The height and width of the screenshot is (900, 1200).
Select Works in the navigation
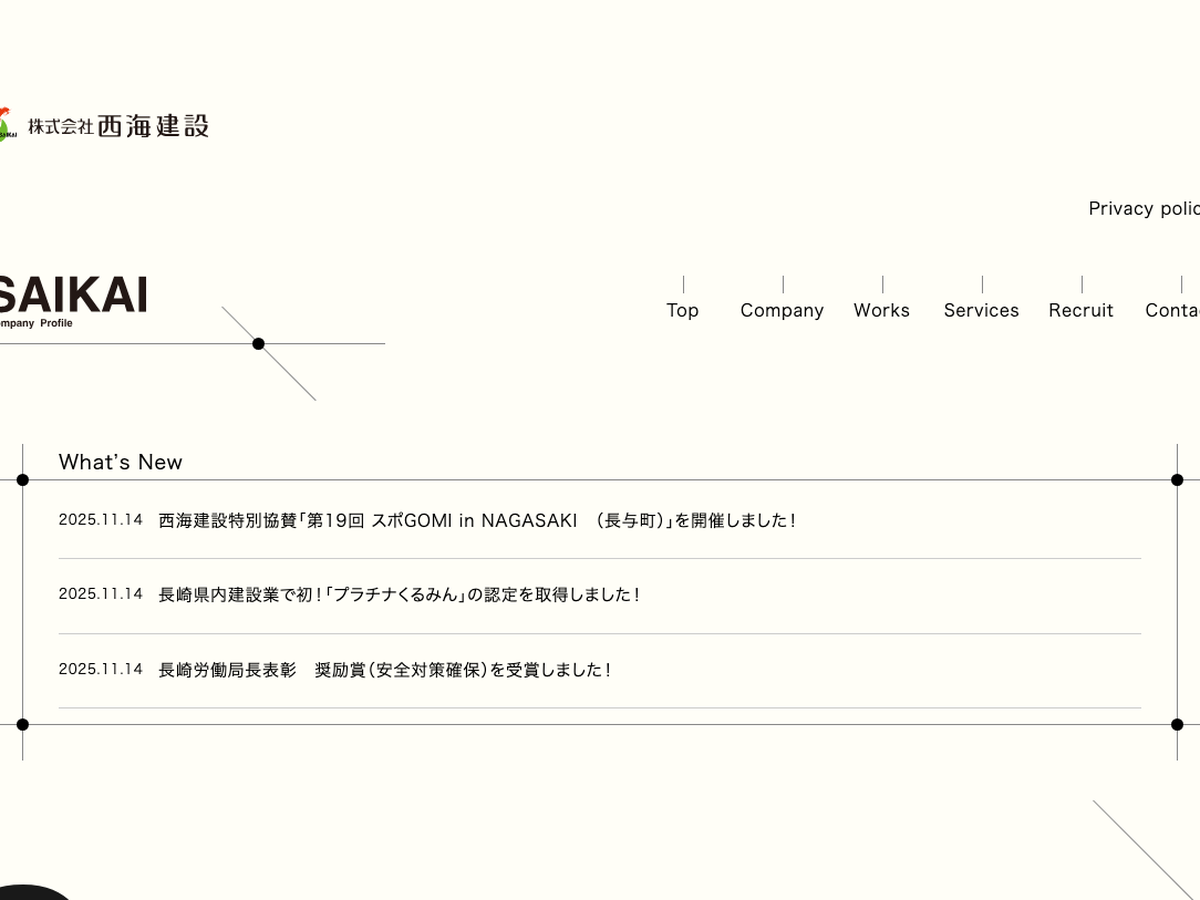[x=882, y=310]
